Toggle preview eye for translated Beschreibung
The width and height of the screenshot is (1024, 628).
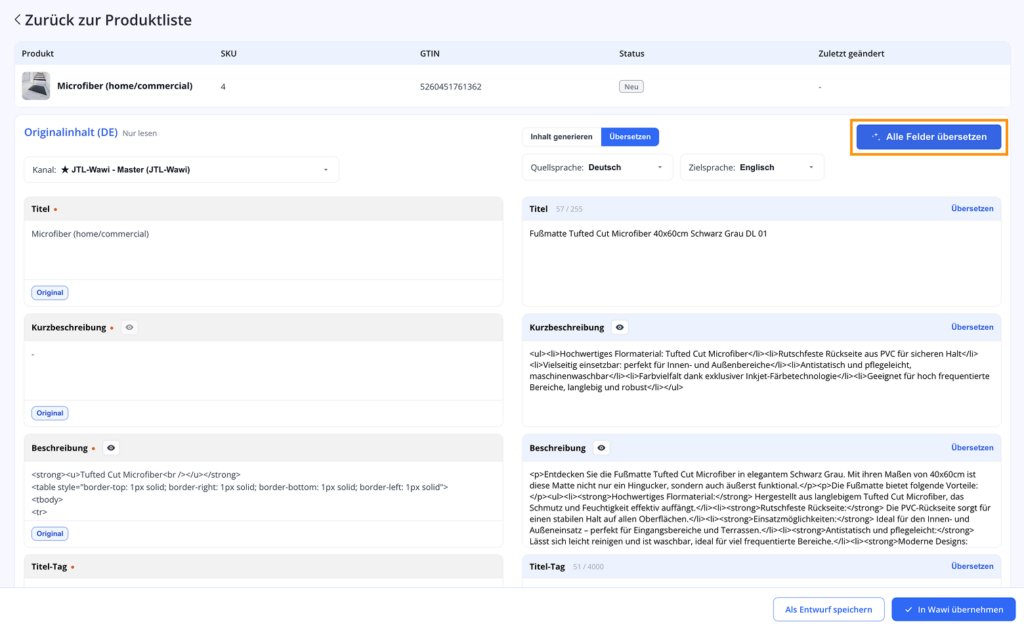601,448
